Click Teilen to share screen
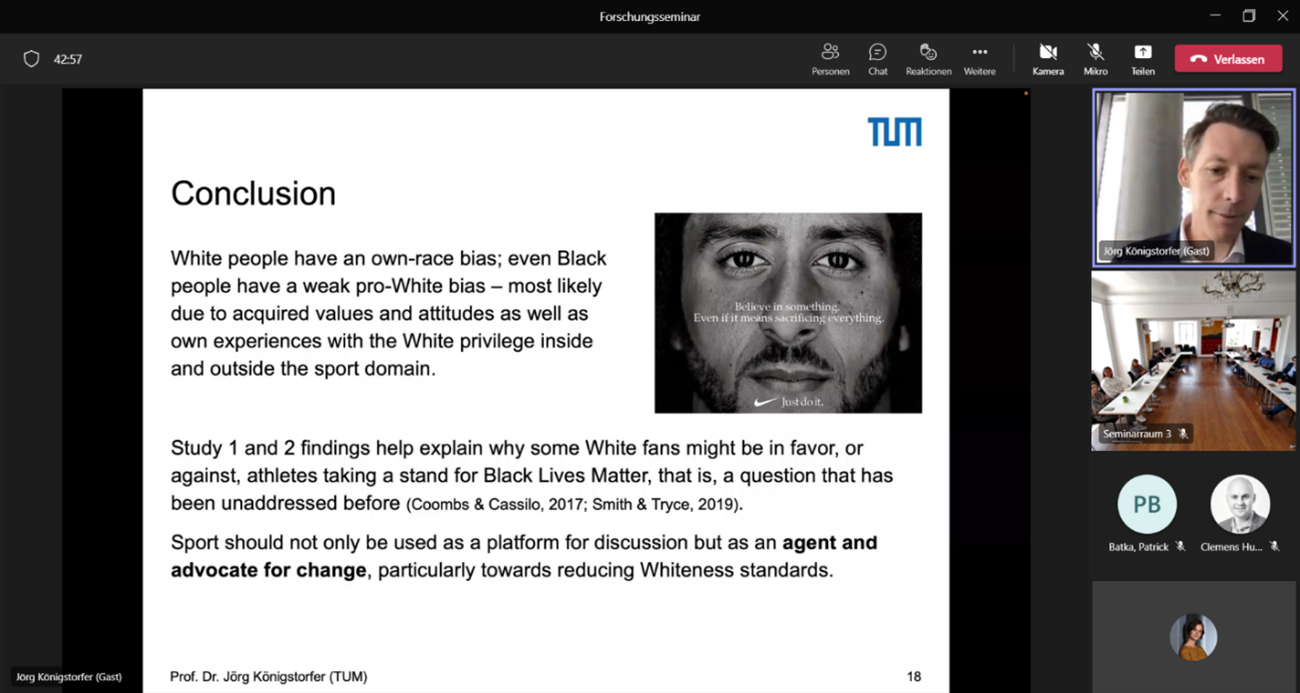Viewport: 1300px width, 693px height. [x=1142, y=59]
